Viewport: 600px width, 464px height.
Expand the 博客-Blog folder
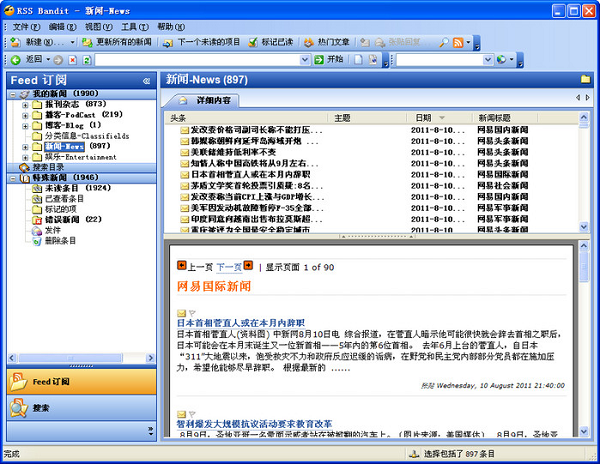pos(25,126)
